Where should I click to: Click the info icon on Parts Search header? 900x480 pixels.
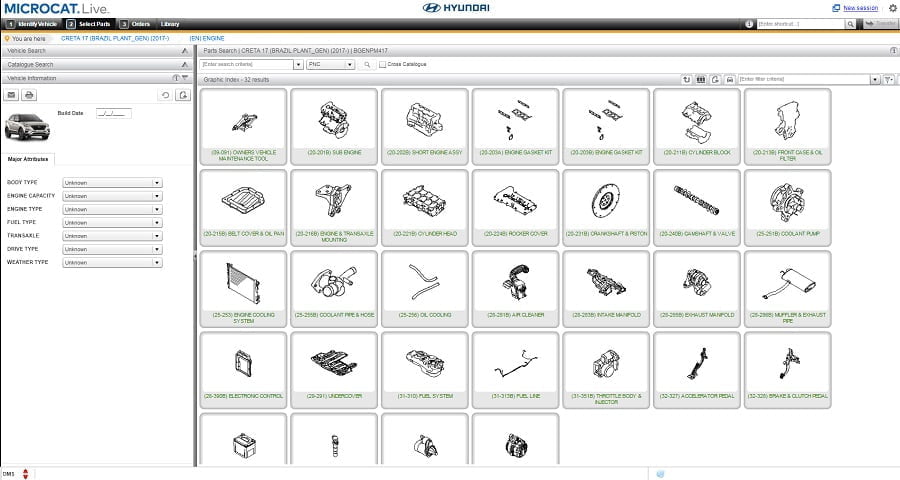893,51
